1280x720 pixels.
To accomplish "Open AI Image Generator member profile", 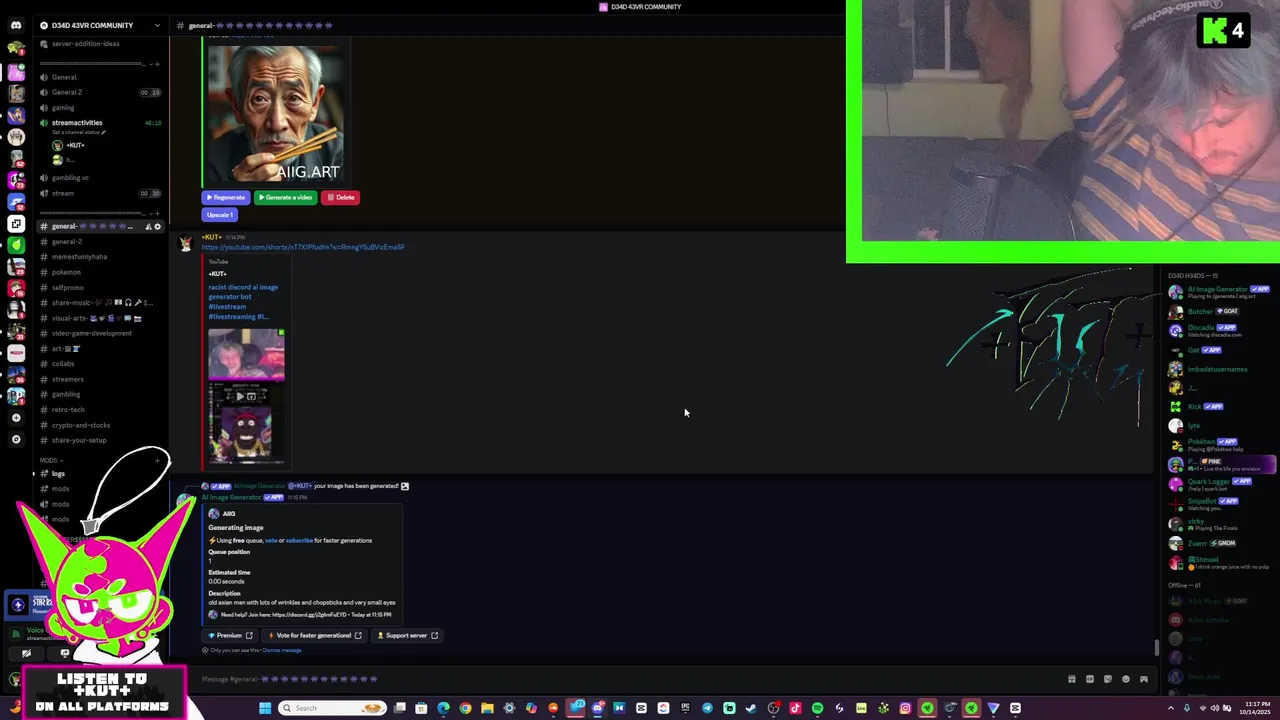I will 1221,292.
